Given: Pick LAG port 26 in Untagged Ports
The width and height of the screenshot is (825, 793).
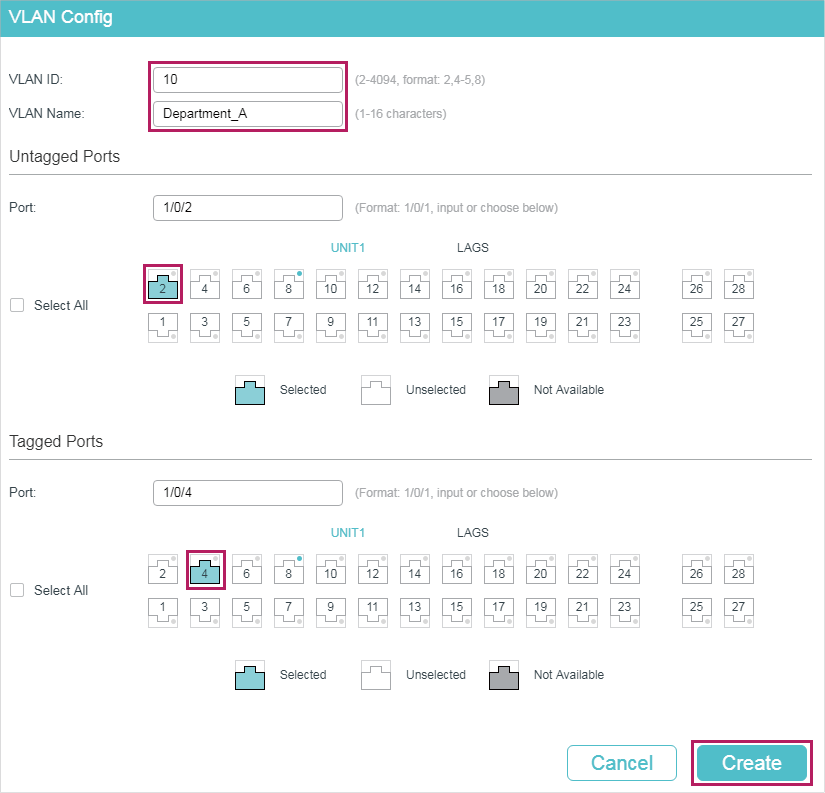Looking at the screenshot, I should [697, 284].
